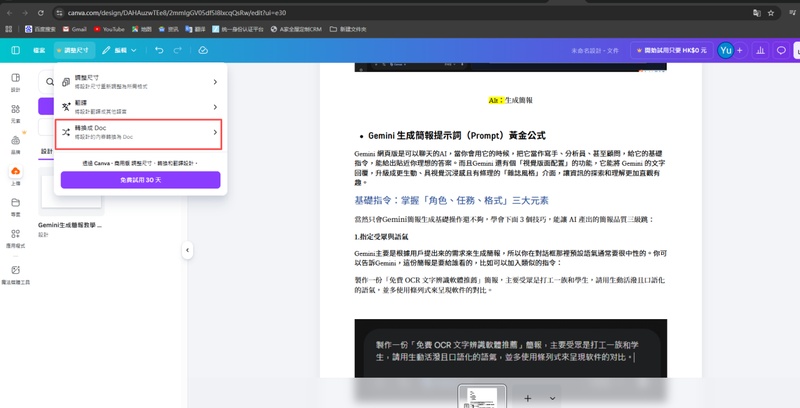This screenshot has height=408, width=800.
Task: Click the 1.指定受眾與語氣 subheading
Action: point(381,237)
